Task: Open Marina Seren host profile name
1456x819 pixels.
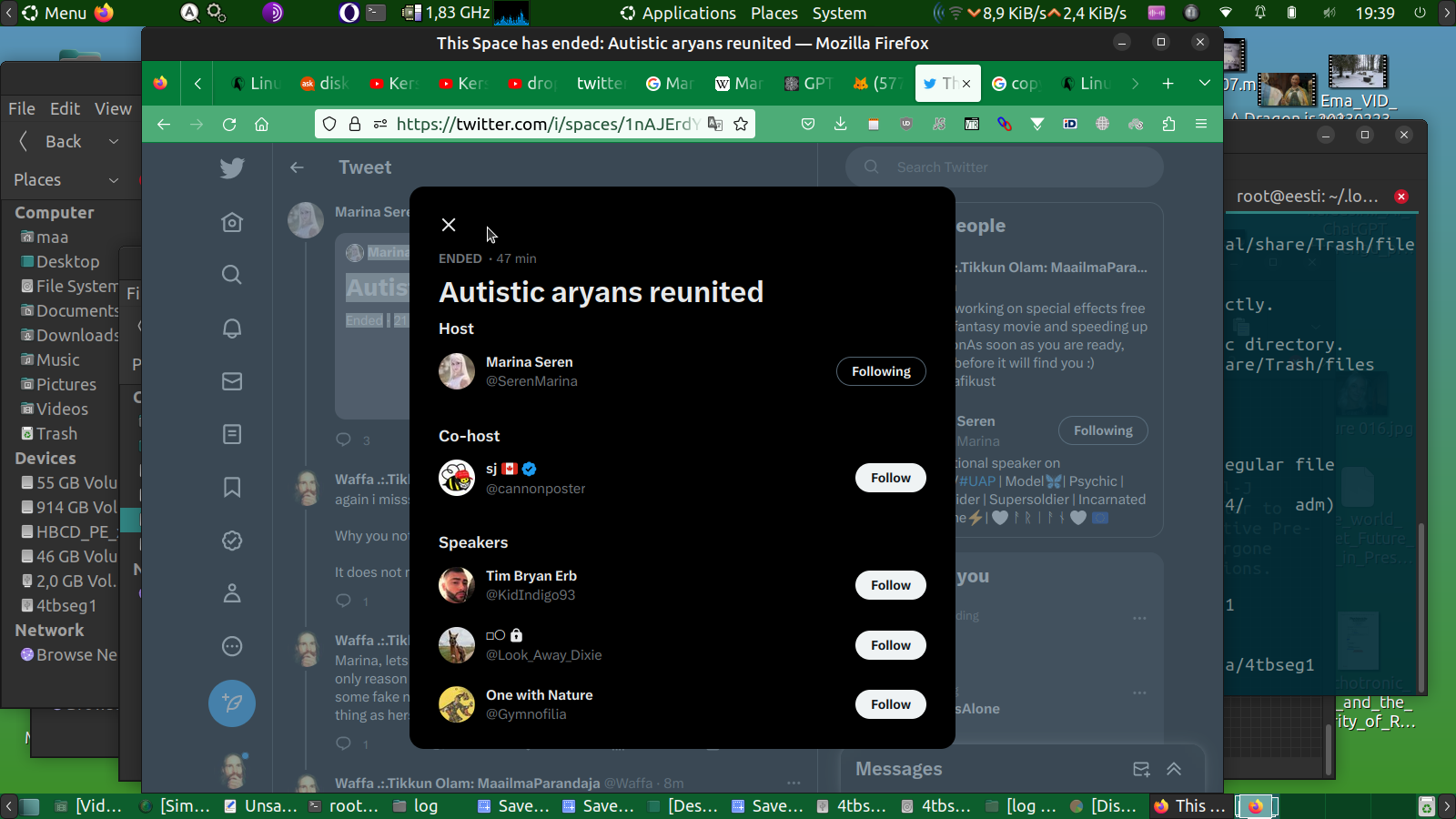Action: pos(530,362)
